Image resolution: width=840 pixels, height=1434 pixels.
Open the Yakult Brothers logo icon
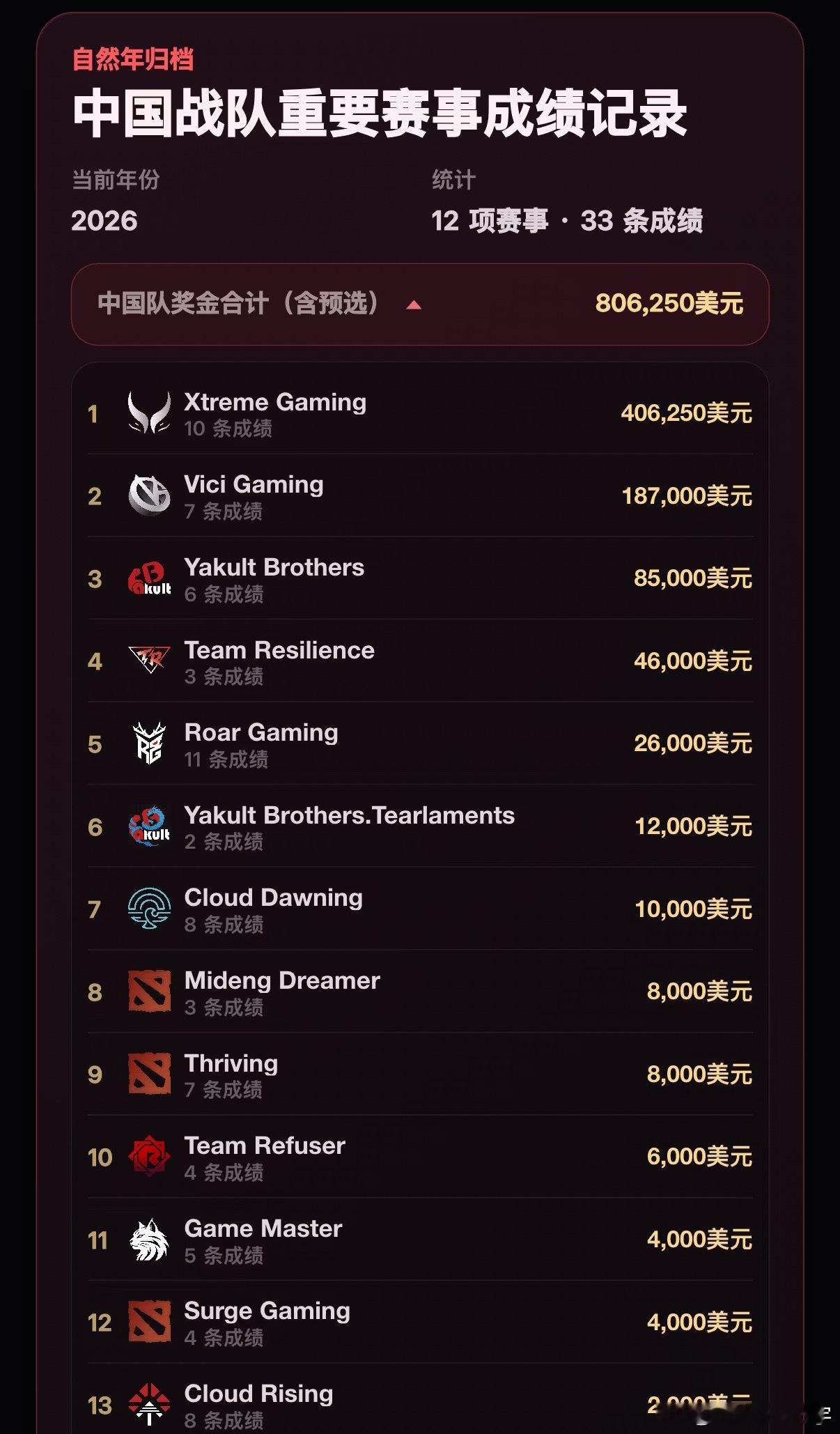click(x=149, y=578)
